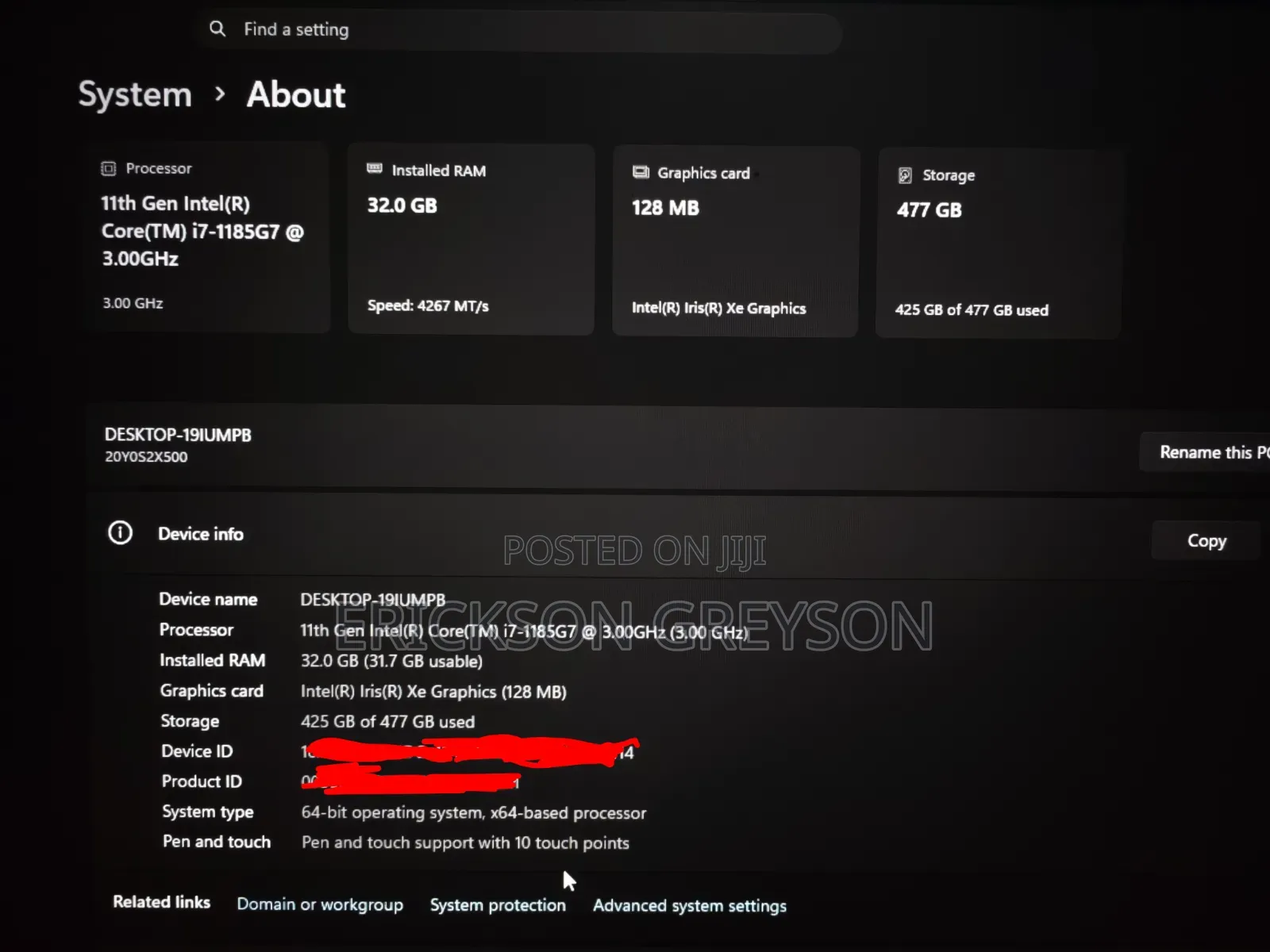The image size is (1270, 952).
Task: Click the '32.0 GB (31.7 GB usable)' value
Action: pyautogui.click(x=391, y=661)
